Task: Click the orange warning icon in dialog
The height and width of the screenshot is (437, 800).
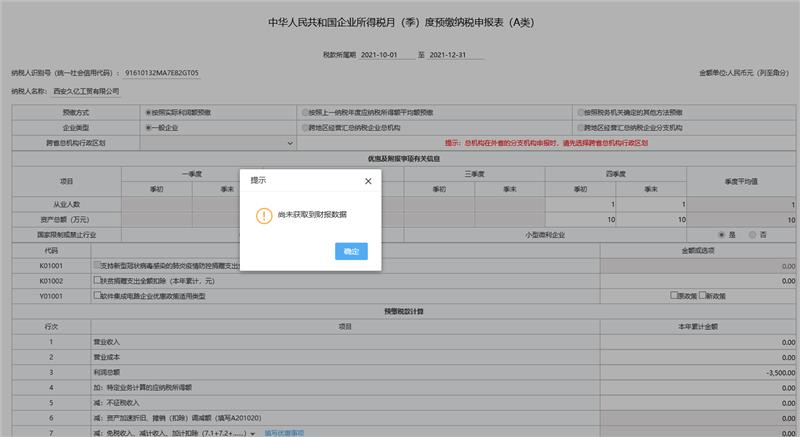Action: [264, 215]
